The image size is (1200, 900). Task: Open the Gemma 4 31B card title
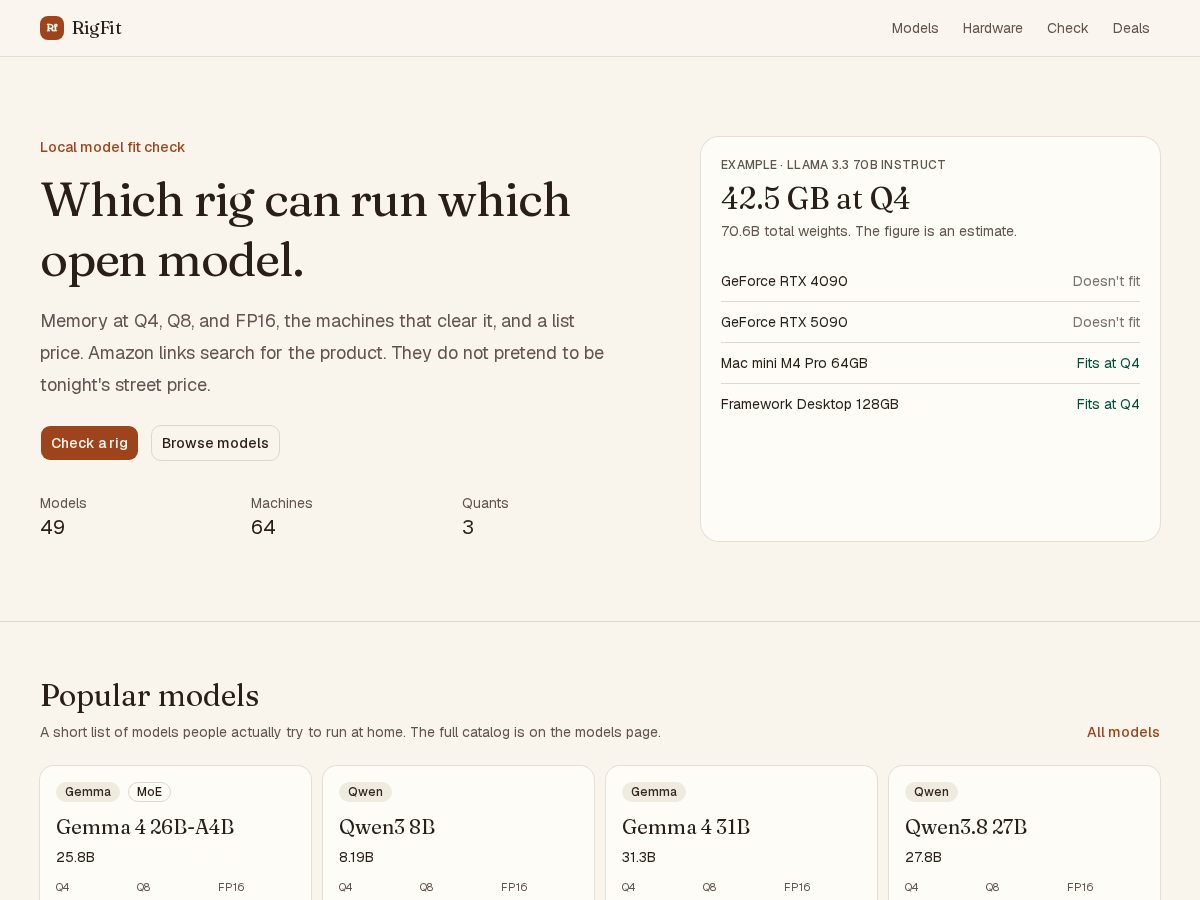coord(686,827)
